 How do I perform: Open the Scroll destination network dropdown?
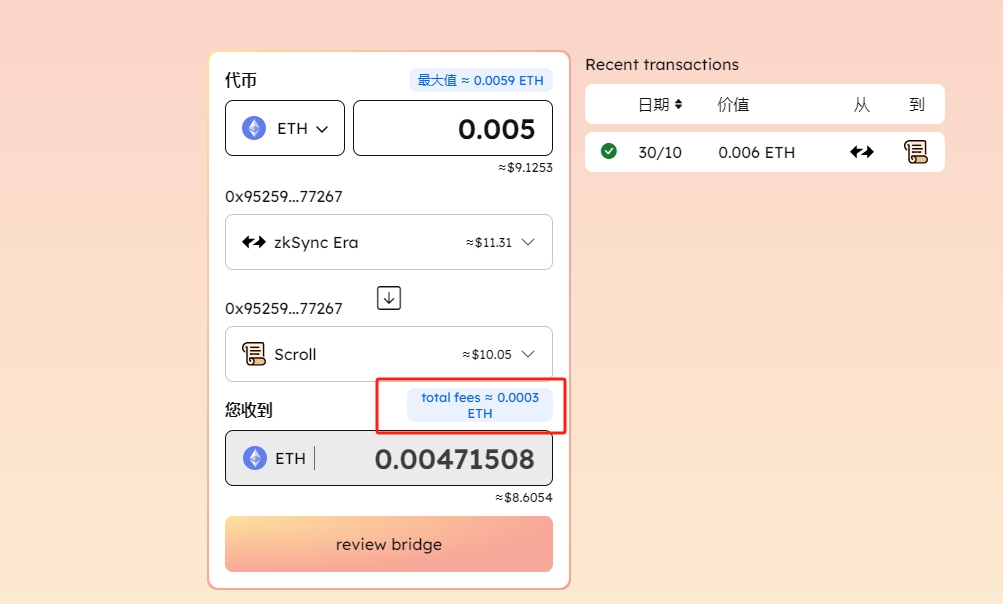click(x=389, y=354)
